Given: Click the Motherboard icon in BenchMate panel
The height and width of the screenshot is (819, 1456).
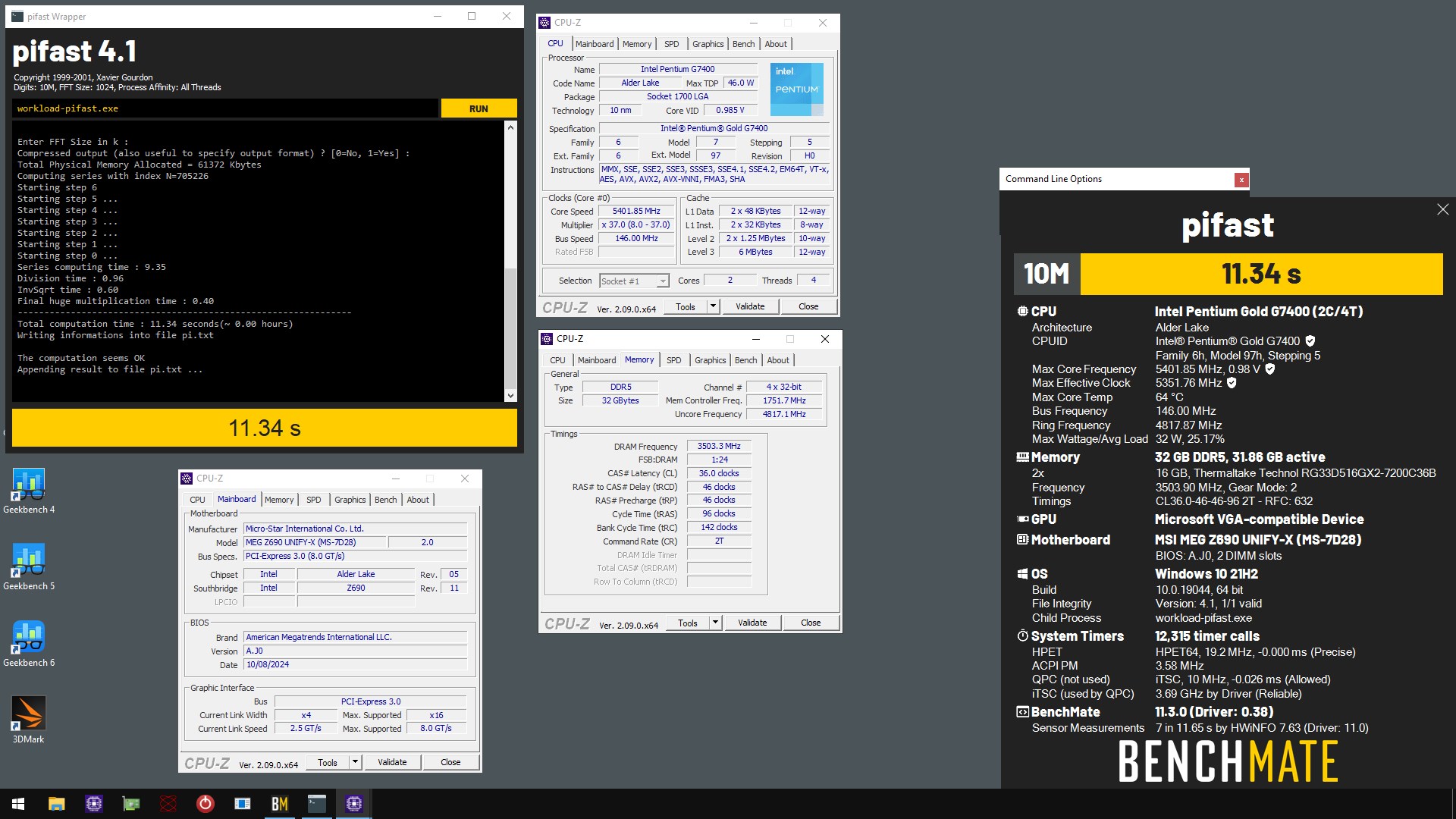Looking at the screenshot, I should tap(1022, 540).
